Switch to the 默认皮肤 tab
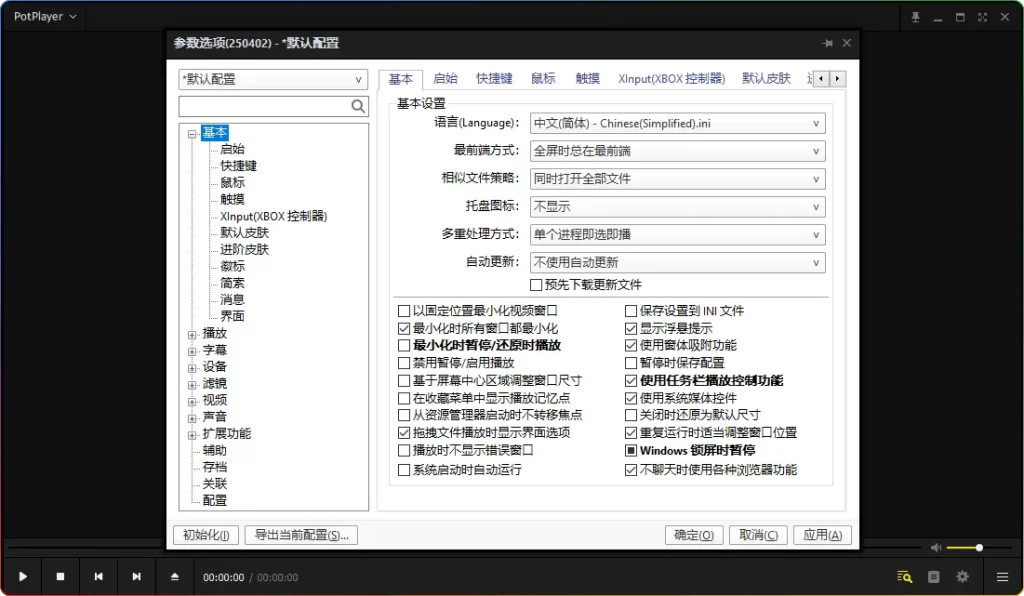Screen dimensions: 1024x596 pyautogui.click(x=766, y=78)
